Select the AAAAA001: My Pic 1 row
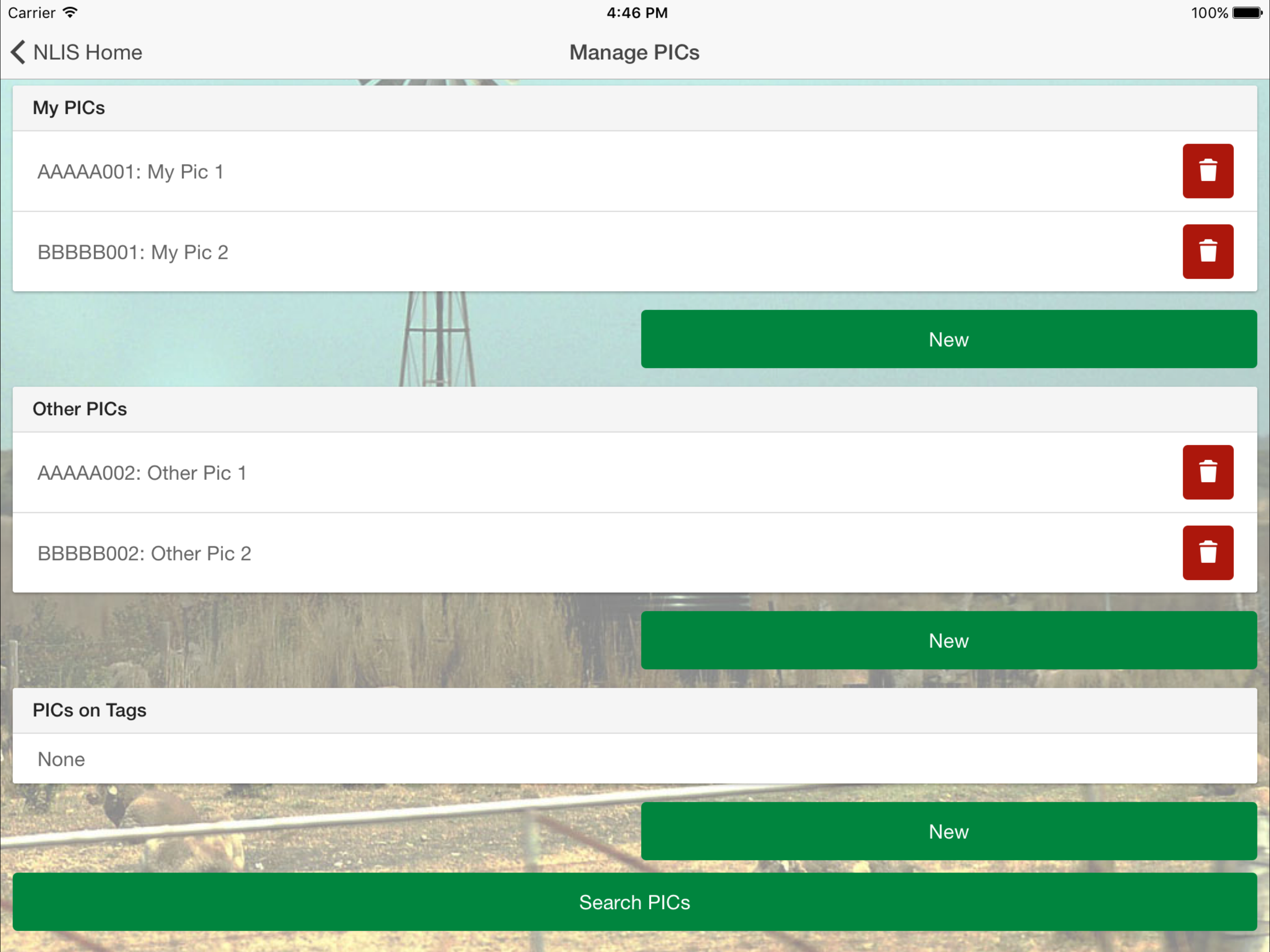Image resolution: width=1270 pixels, height=952 pixels. pyautogui.click(x=635, y=171)
